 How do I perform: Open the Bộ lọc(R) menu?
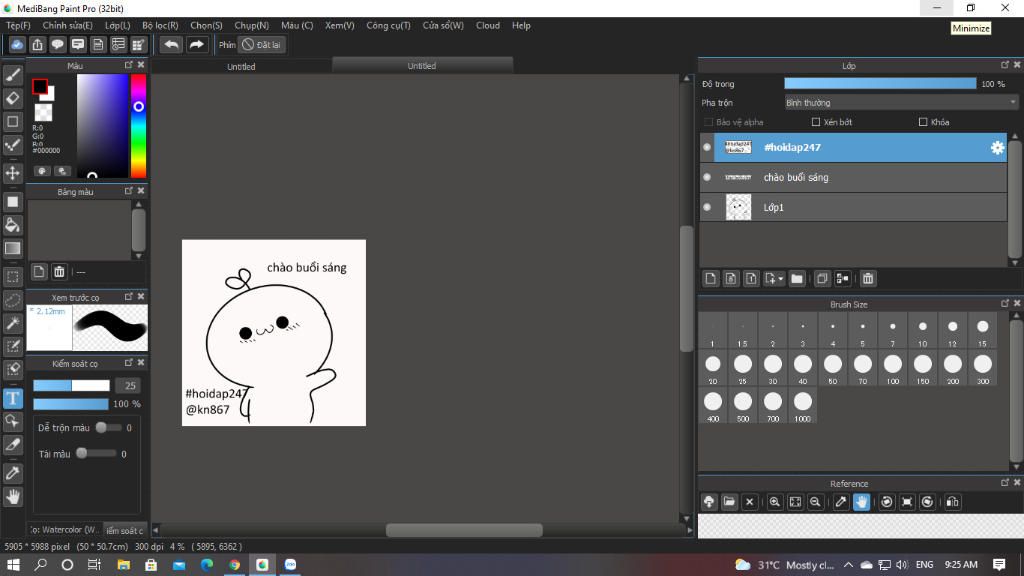(x=160, y=25)
